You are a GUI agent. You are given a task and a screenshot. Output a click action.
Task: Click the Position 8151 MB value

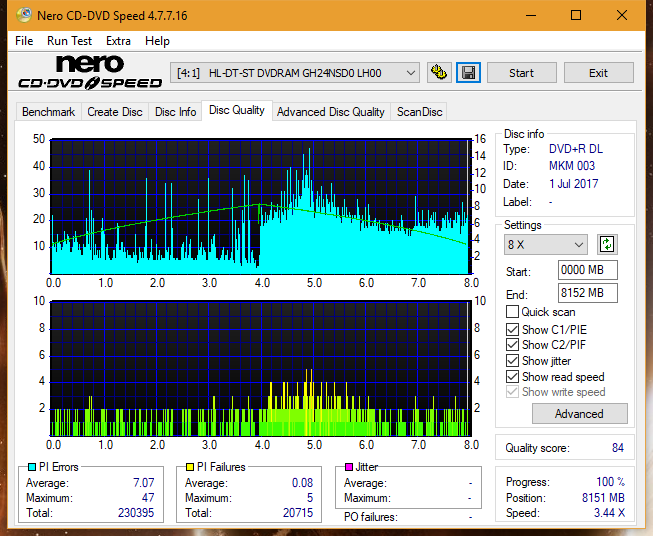tap(603, 497)
